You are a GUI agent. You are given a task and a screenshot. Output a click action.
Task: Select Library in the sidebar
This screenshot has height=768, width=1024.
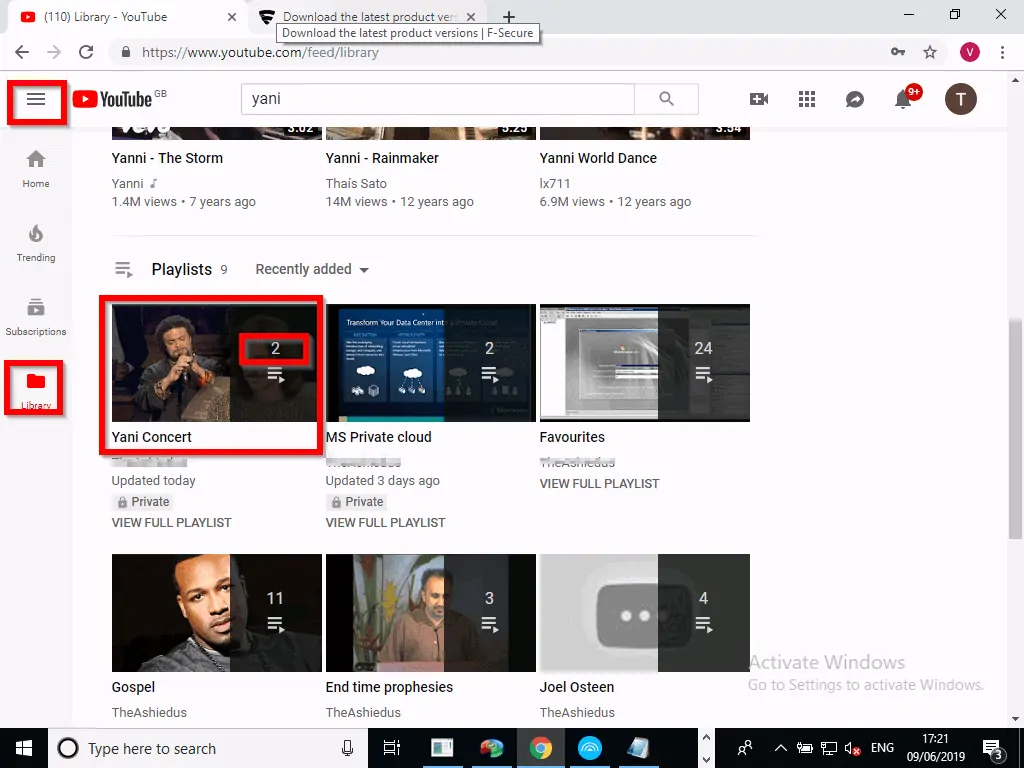pos(36,389)
